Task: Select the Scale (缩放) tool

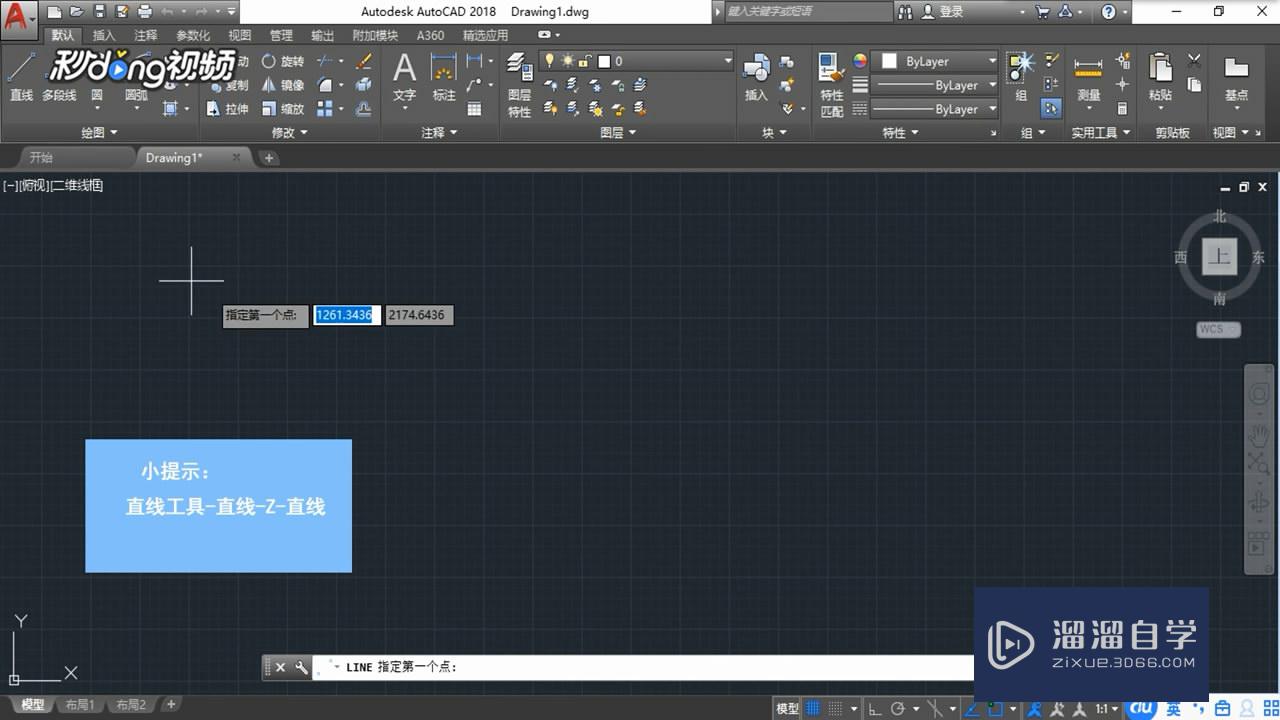Action: pos(283,109)
